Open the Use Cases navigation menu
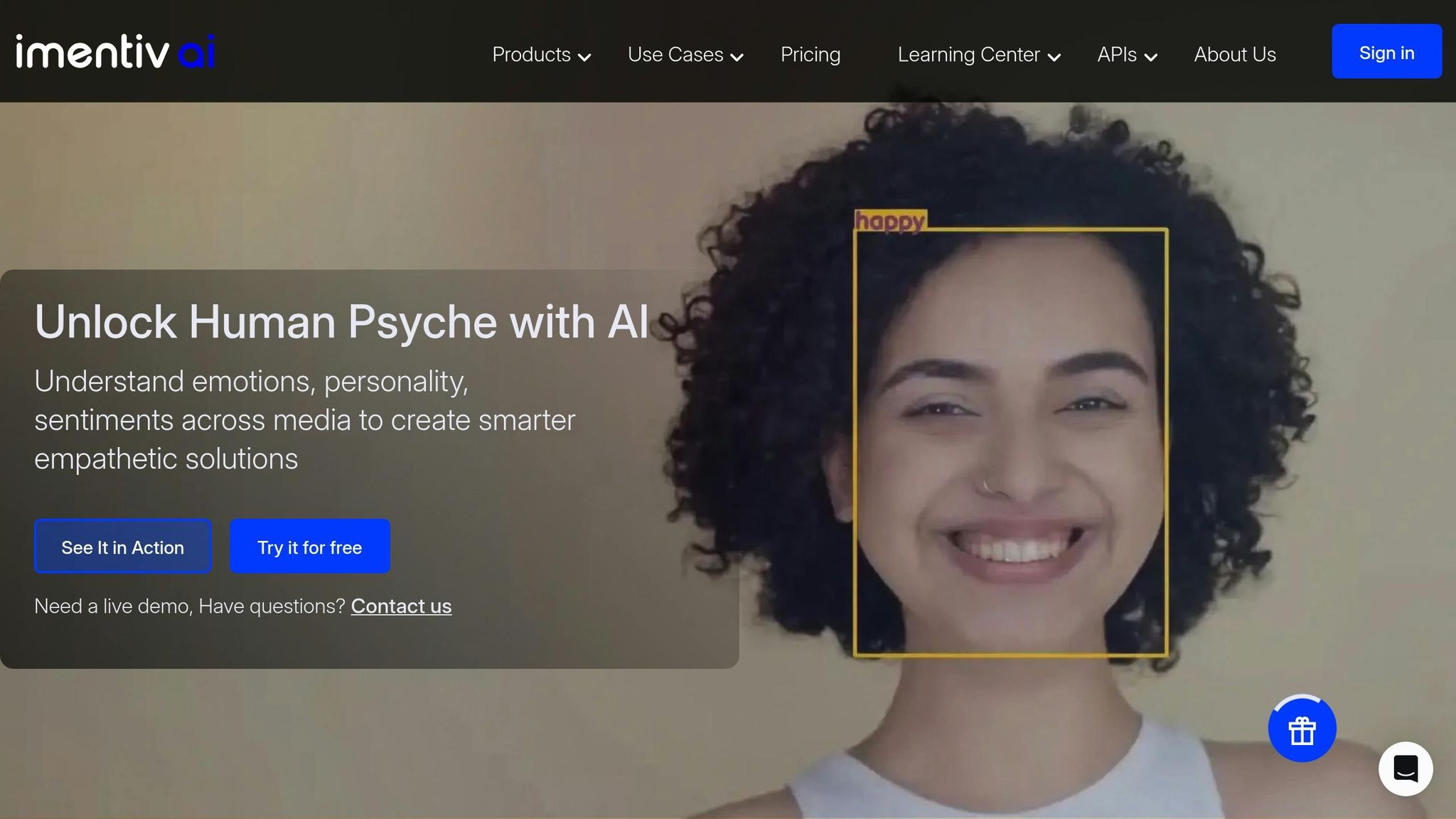Screen dimensions: 1456x819 click(x=675, y=55)
